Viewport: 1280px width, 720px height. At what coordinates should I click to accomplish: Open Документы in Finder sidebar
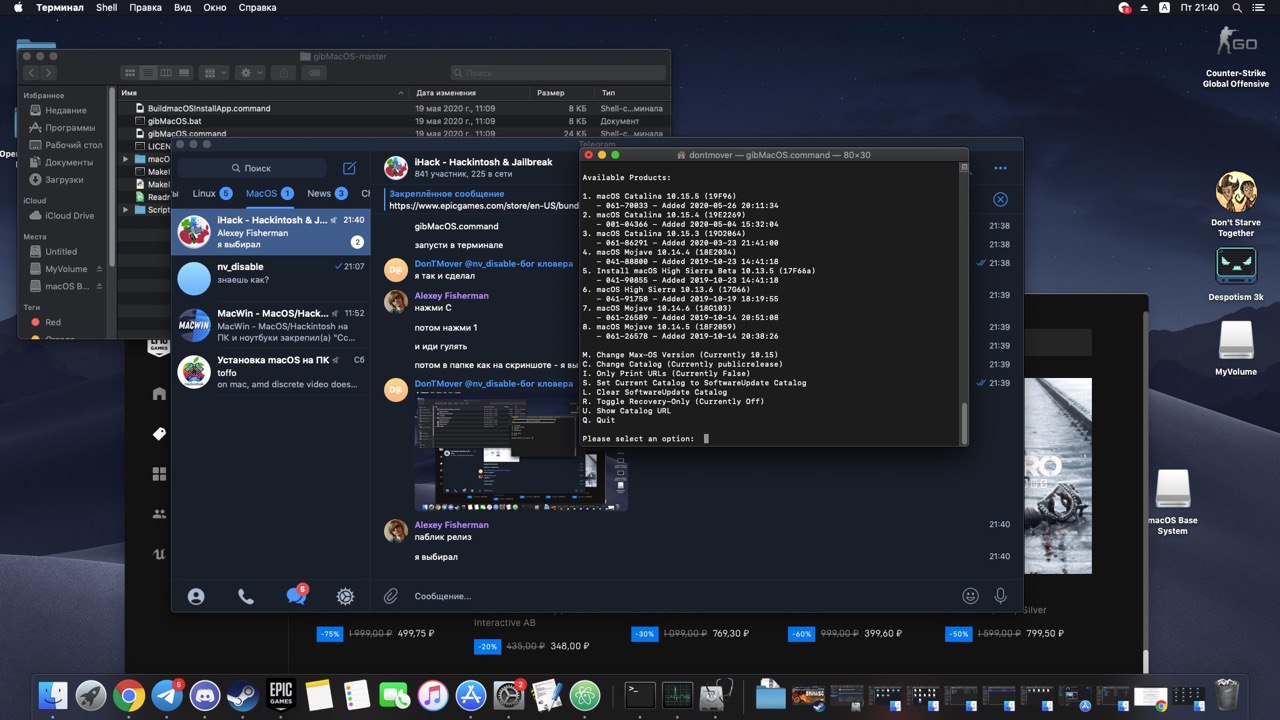pyautogui.click(x=68, y=162)
